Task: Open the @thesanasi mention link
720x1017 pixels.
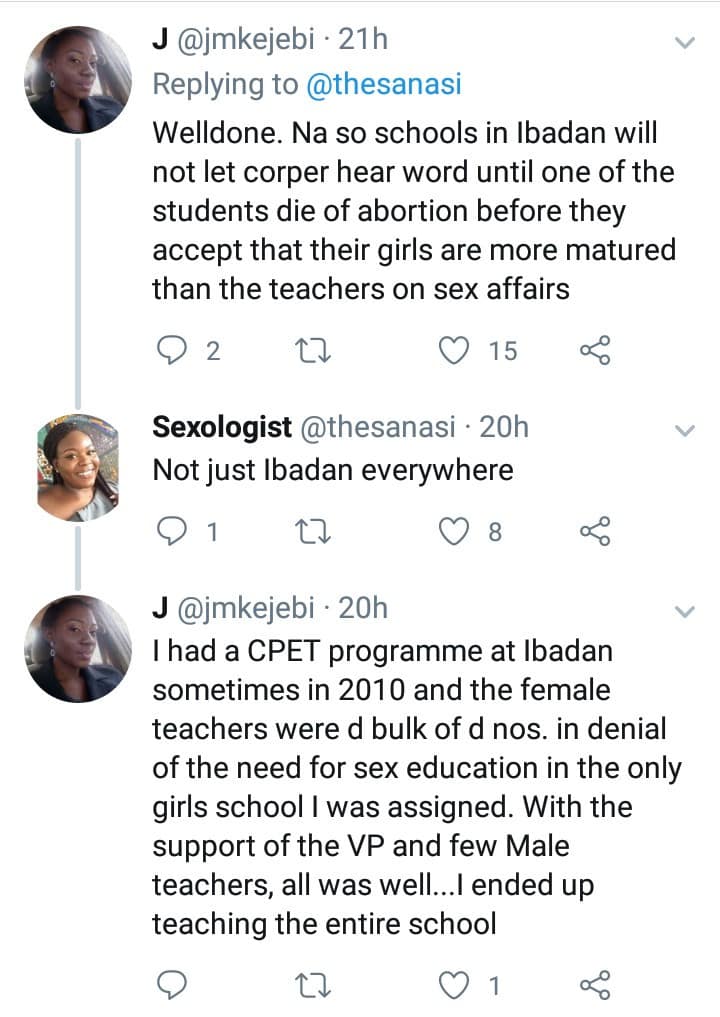Action: 383,85
